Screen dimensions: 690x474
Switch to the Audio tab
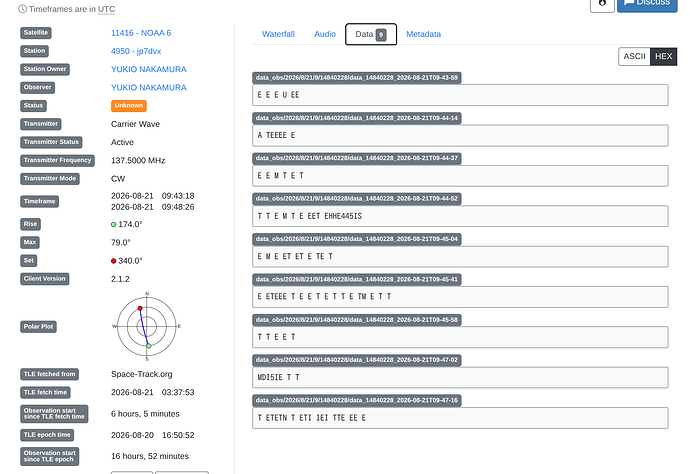325,34
